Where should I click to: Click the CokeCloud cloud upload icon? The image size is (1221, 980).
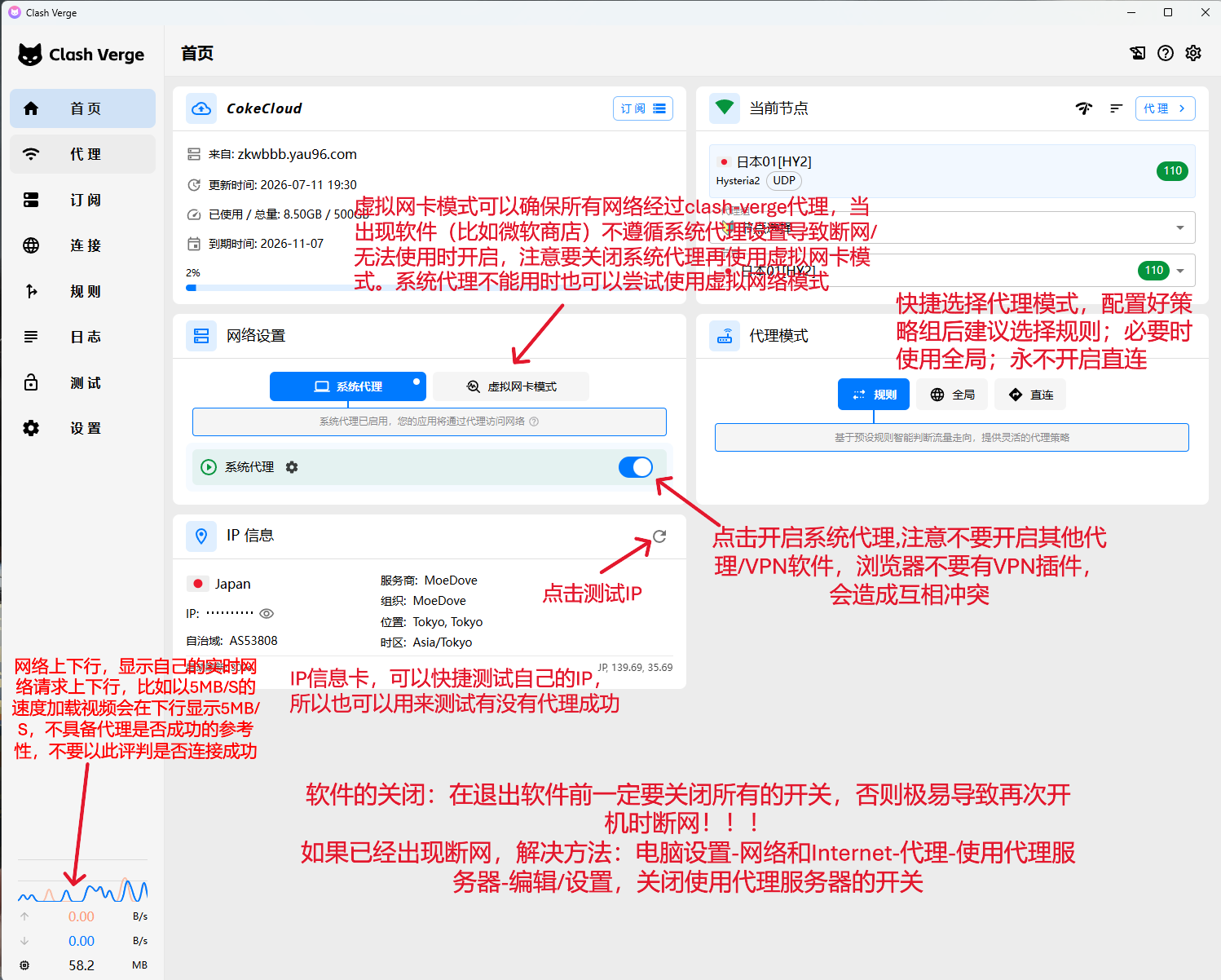(x=201, y=108)
